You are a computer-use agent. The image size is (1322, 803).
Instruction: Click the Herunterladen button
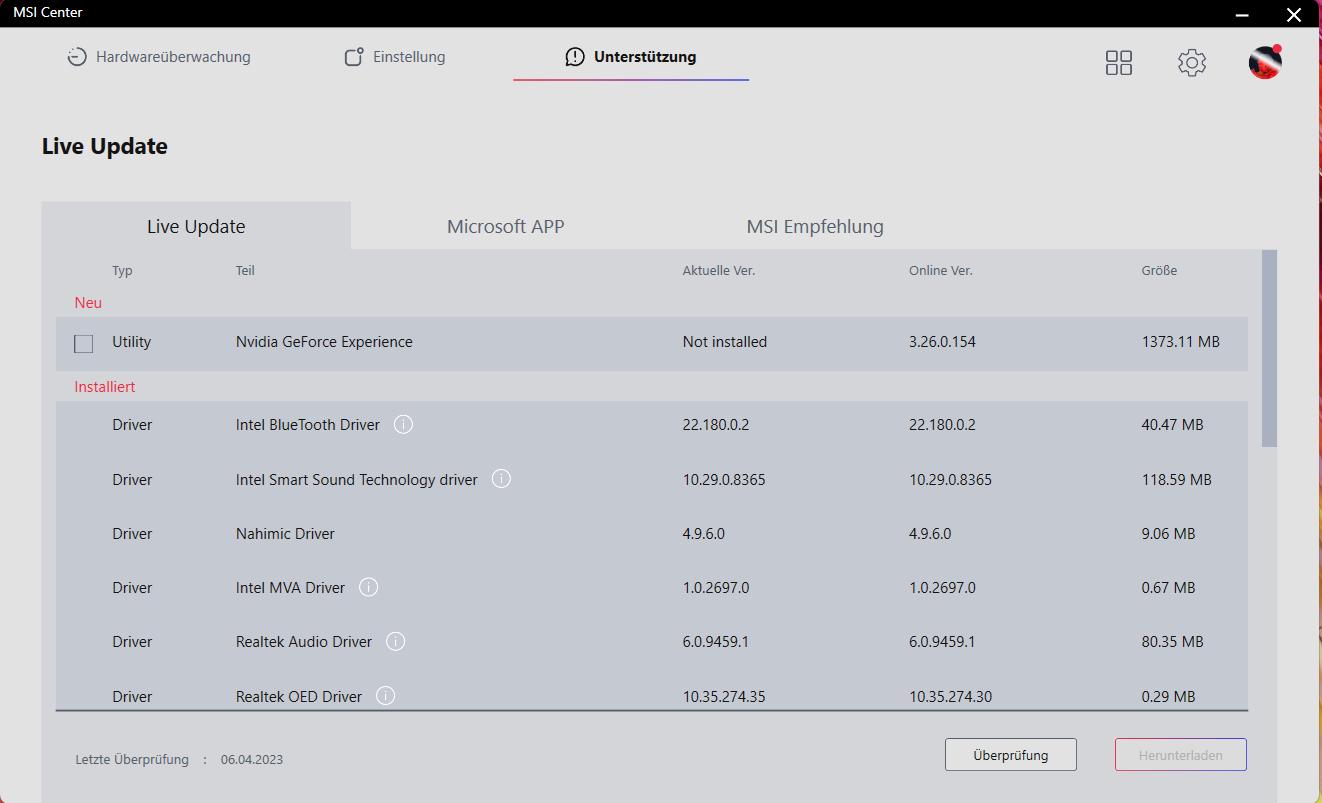click(x=1181, y=755)
